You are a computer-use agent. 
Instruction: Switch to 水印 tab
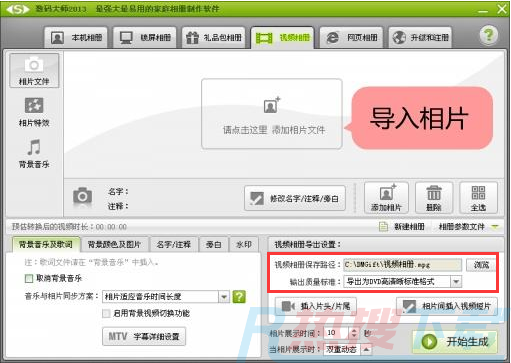(244, 244)
